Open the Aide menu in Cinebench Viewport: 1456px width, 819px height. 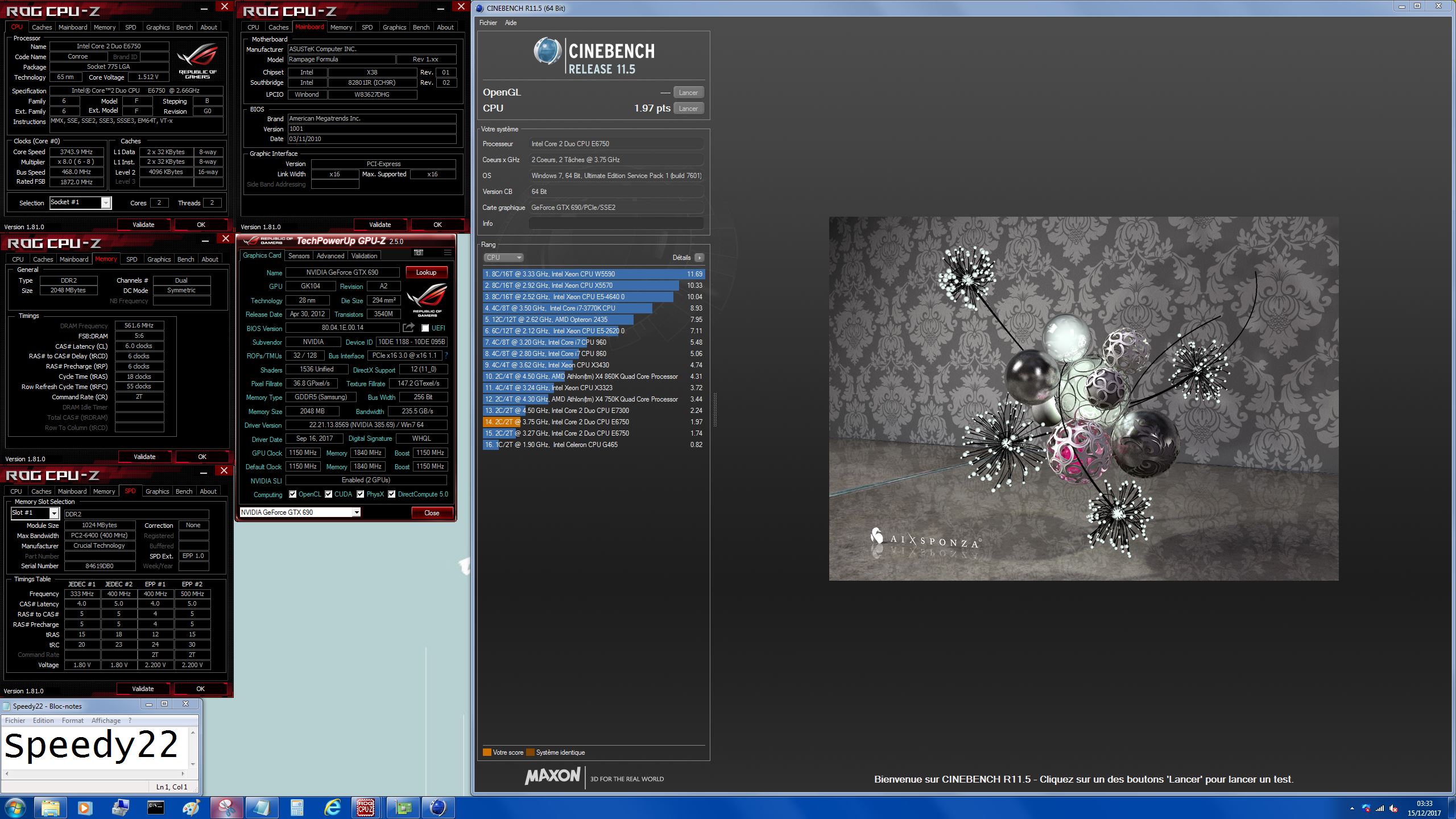tap(511, 23)
